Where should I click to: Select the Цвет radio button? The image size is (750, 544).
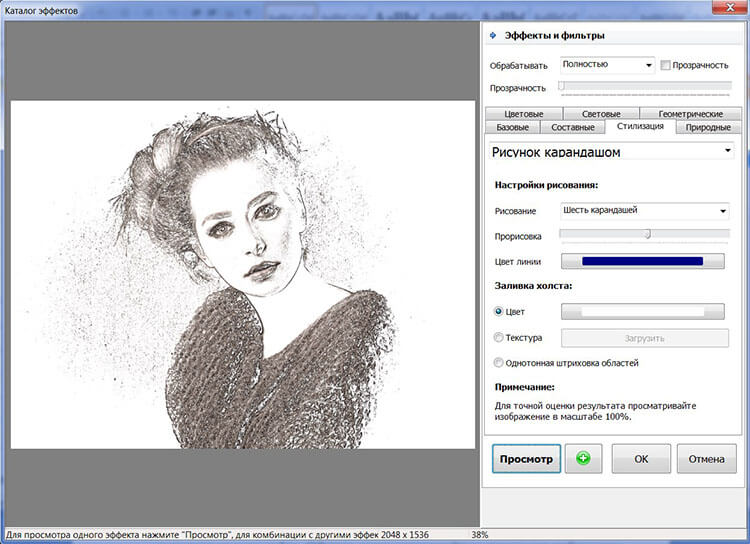[500, 311]
